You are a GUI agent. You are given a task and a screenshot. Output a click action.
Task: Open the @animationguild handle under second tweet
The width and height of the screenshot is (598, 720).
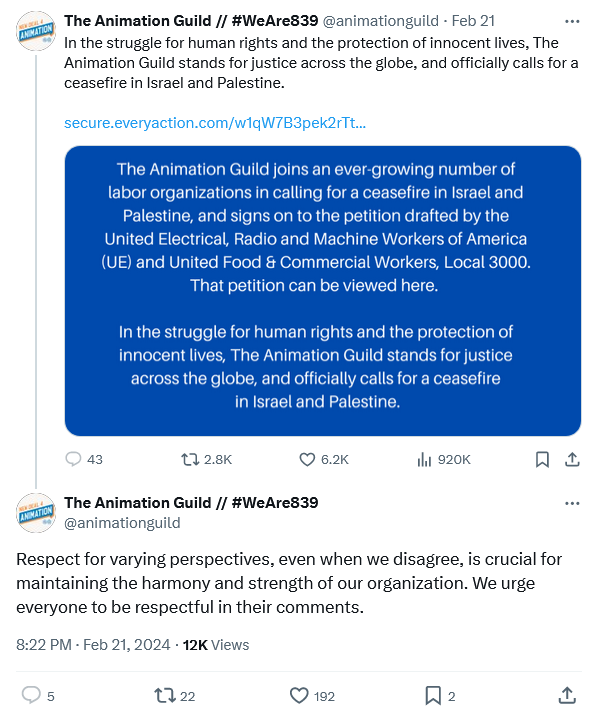pos(122,523)
